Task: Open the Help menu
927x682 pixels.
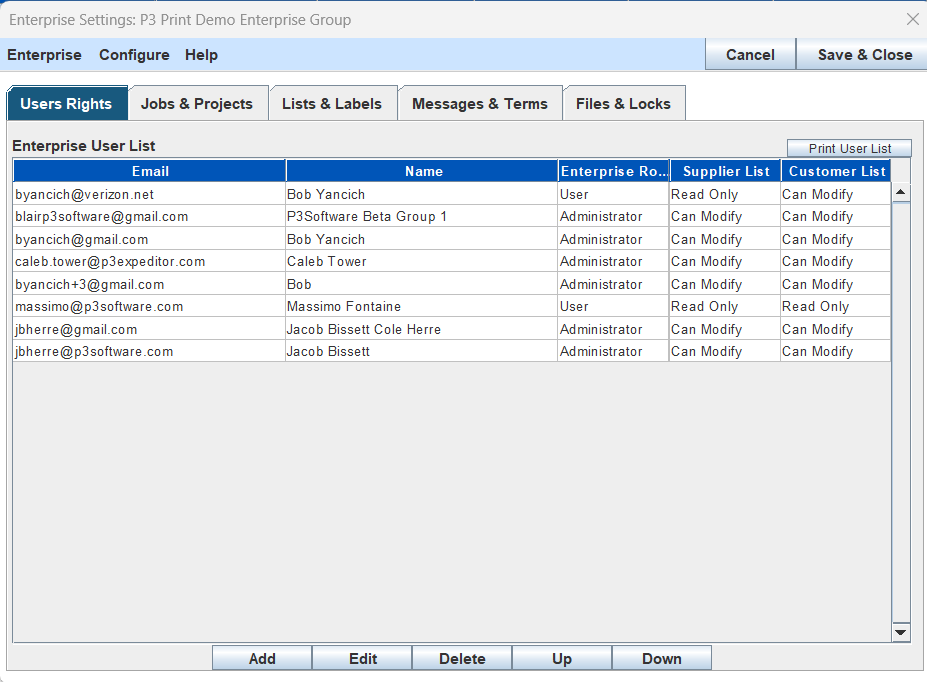Action: [201, 55]
